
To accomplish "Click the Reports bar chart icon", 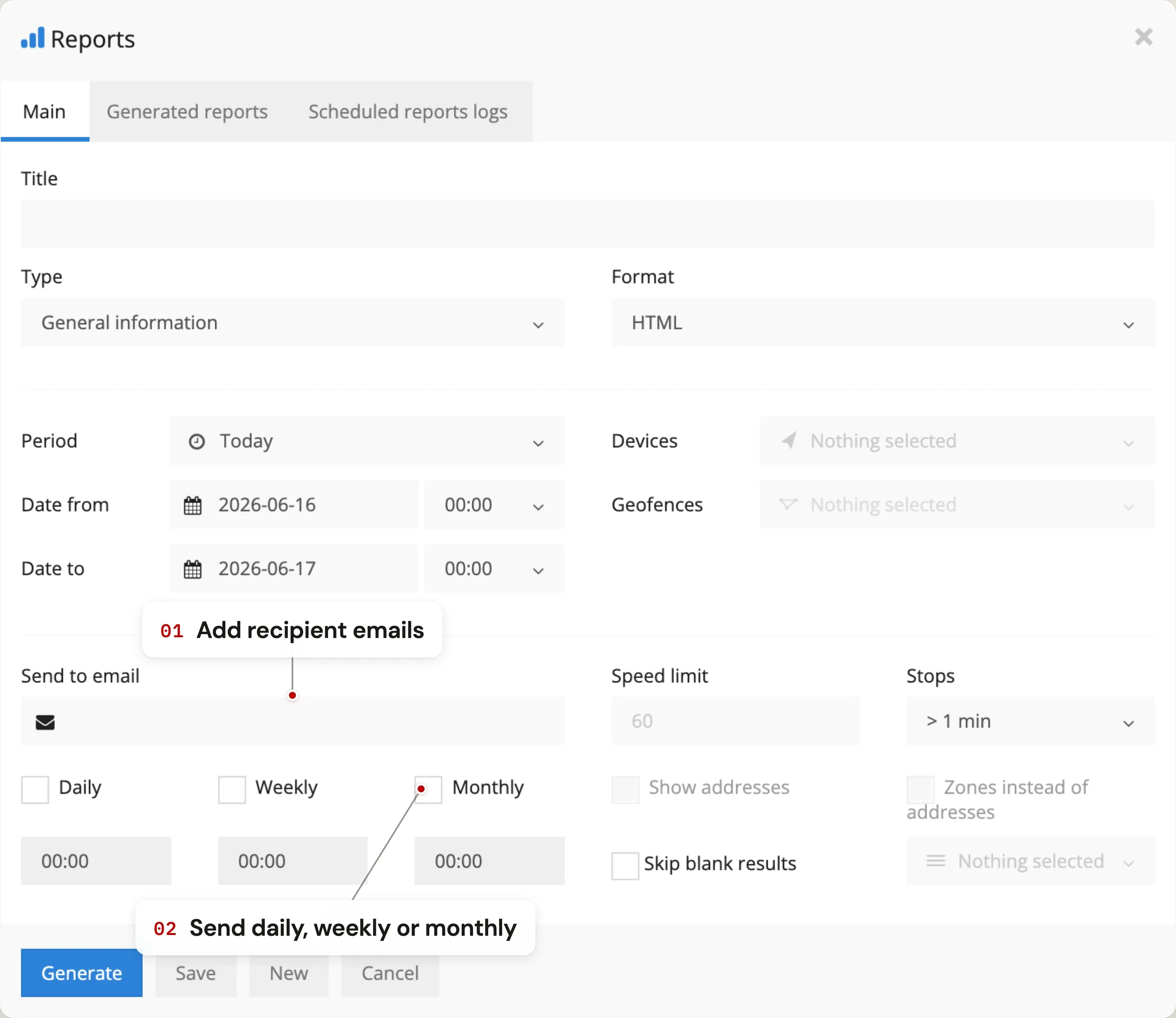I will 32,38.
